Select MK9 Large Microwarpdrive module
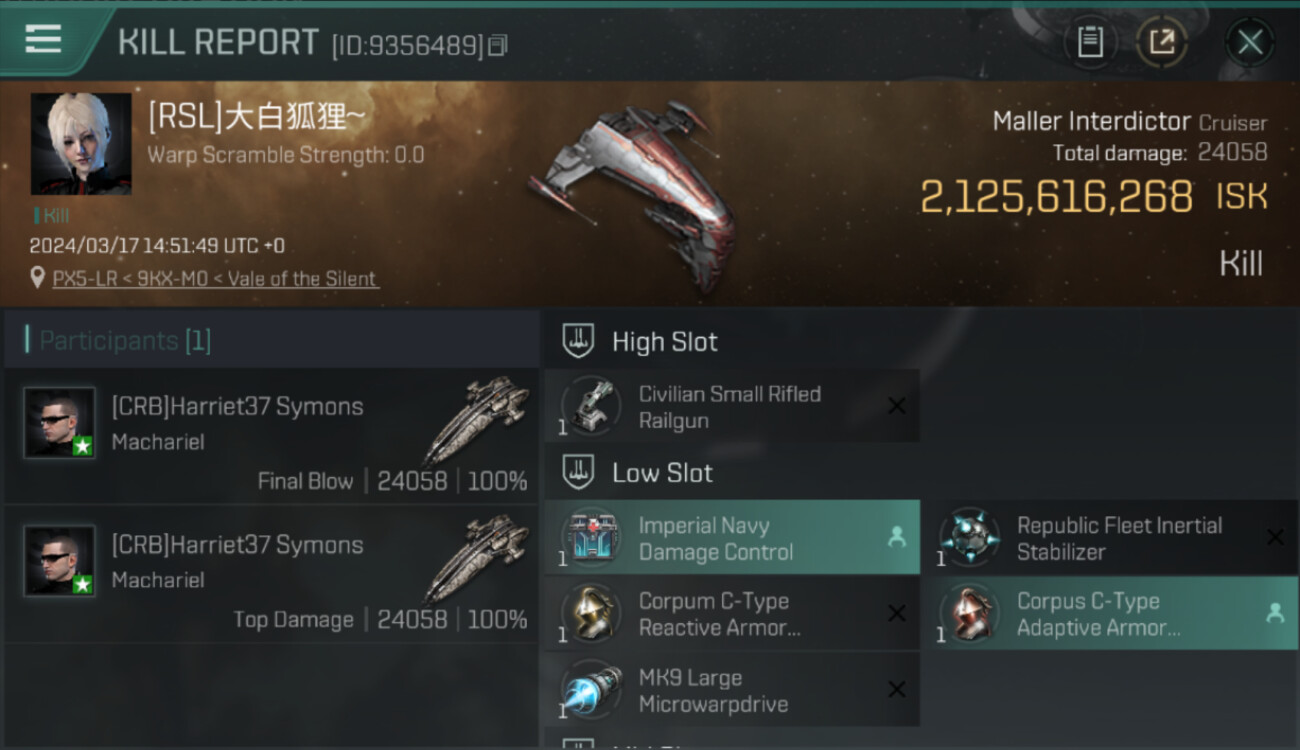This screenshot has height=750, width=1300. (732, 690)
